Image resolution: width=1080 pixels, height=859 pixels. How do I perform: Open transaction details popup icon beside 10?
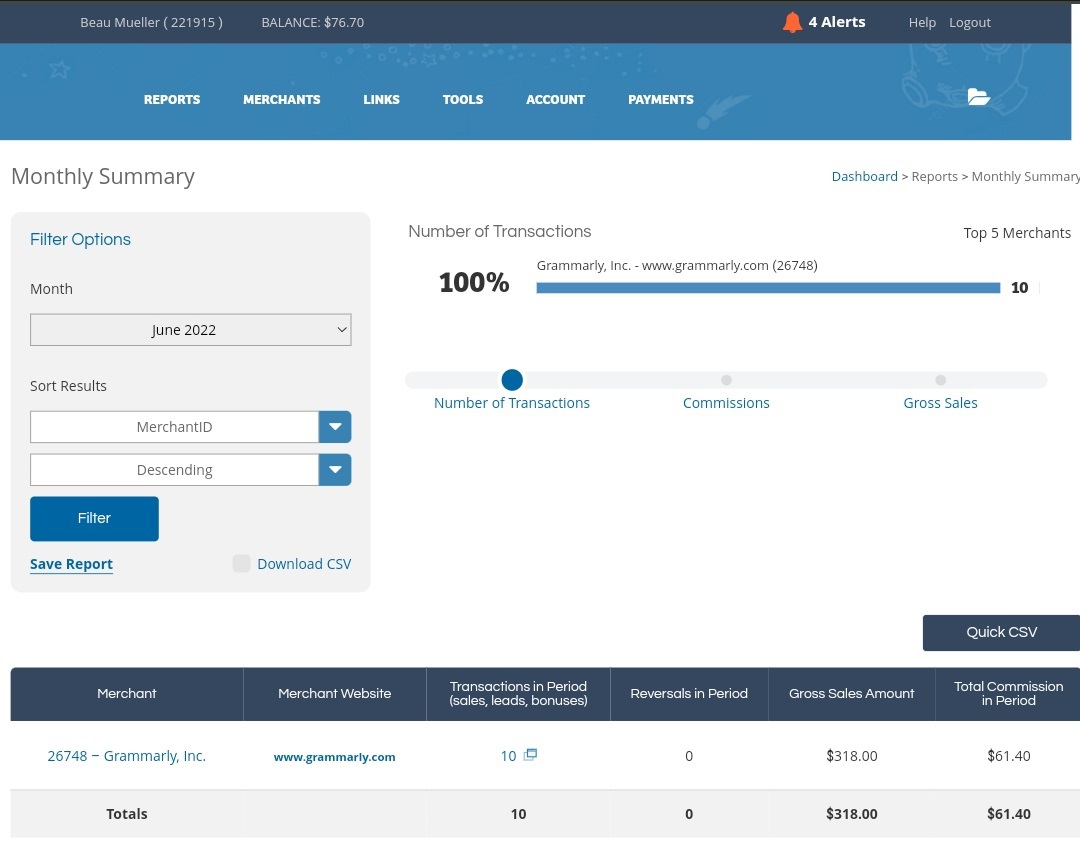click(530, 755)
